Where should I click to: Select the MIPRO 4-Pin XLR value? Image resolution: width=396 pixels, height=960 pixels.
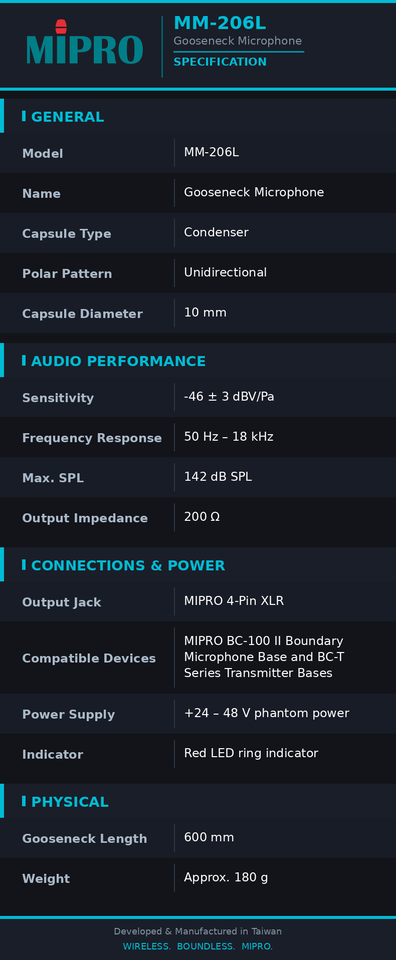234,601
